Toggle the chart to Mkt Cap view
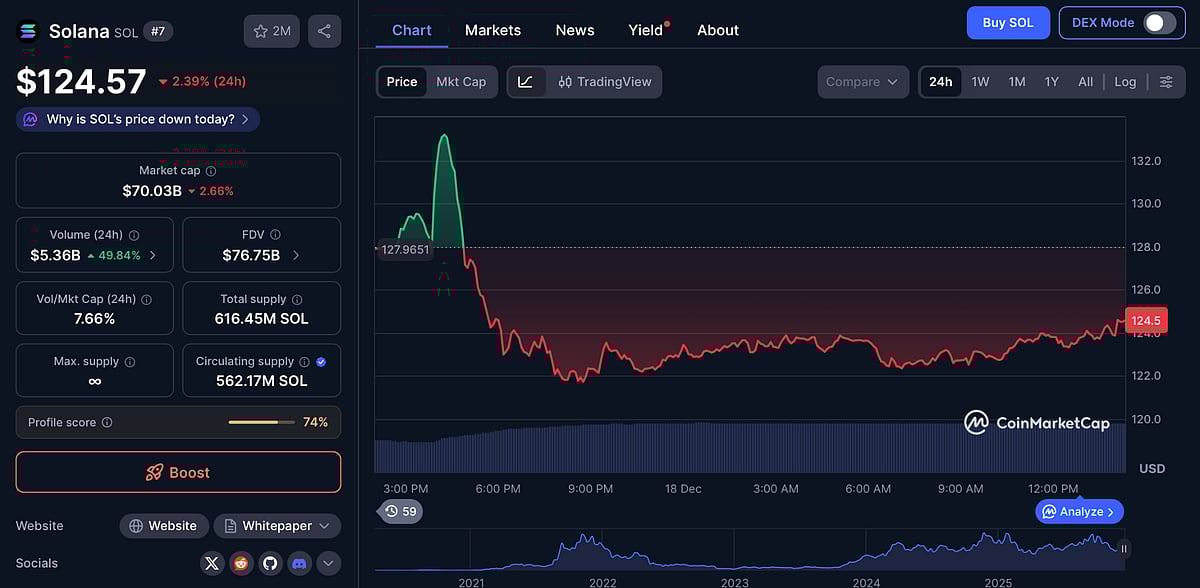The height and width of the screenshot is (588, 1200). pyautogui.click(x=461, y=82)
